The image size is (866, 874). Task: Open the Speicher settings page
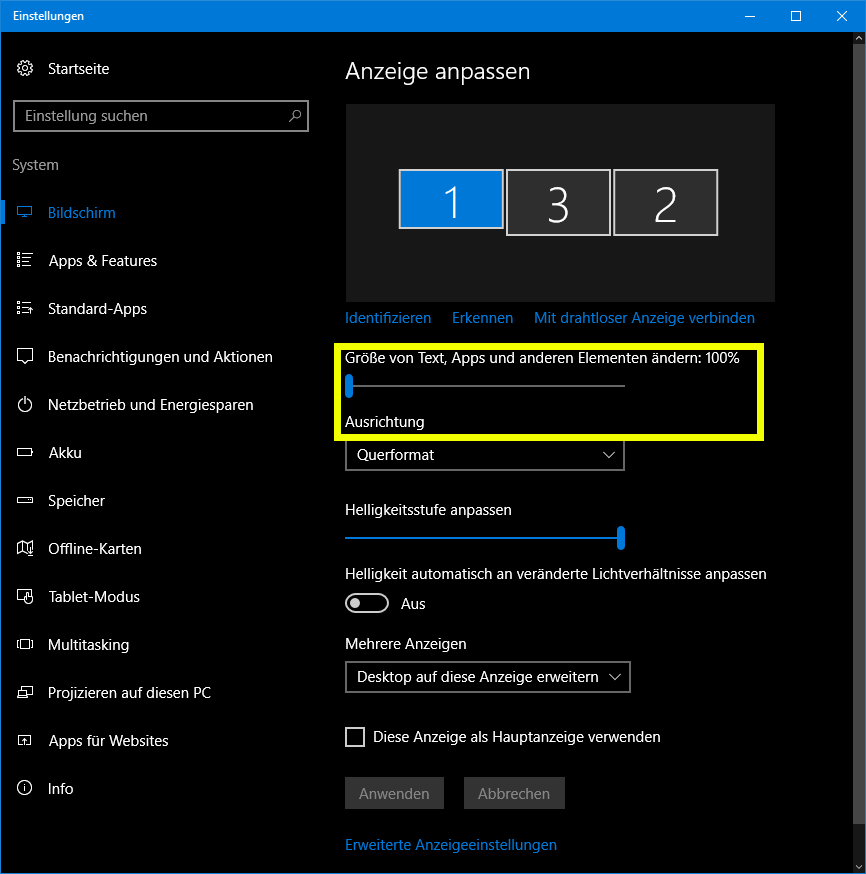coord(76,501)
